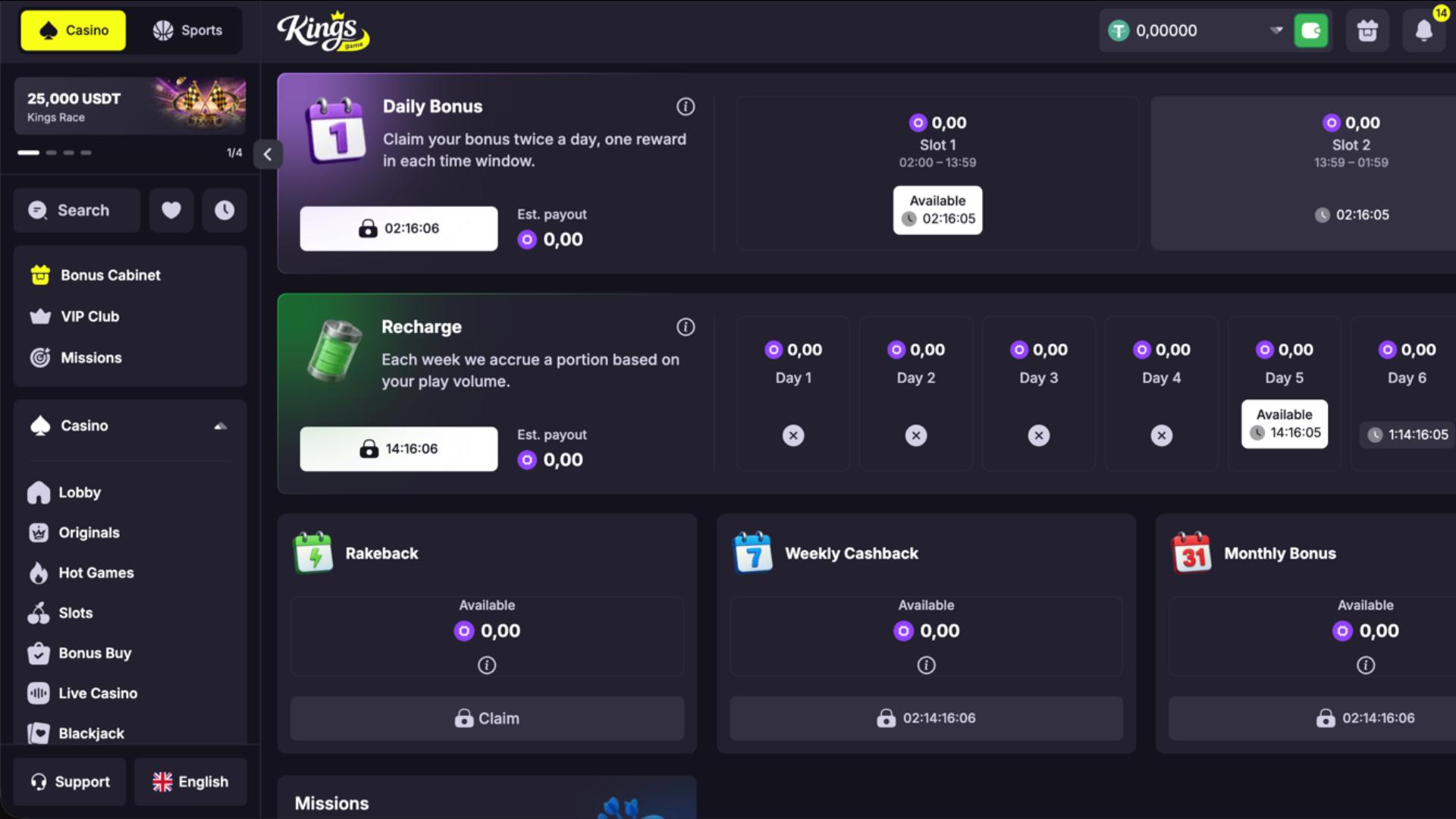Click the Recharge info icon

[686, 327]
